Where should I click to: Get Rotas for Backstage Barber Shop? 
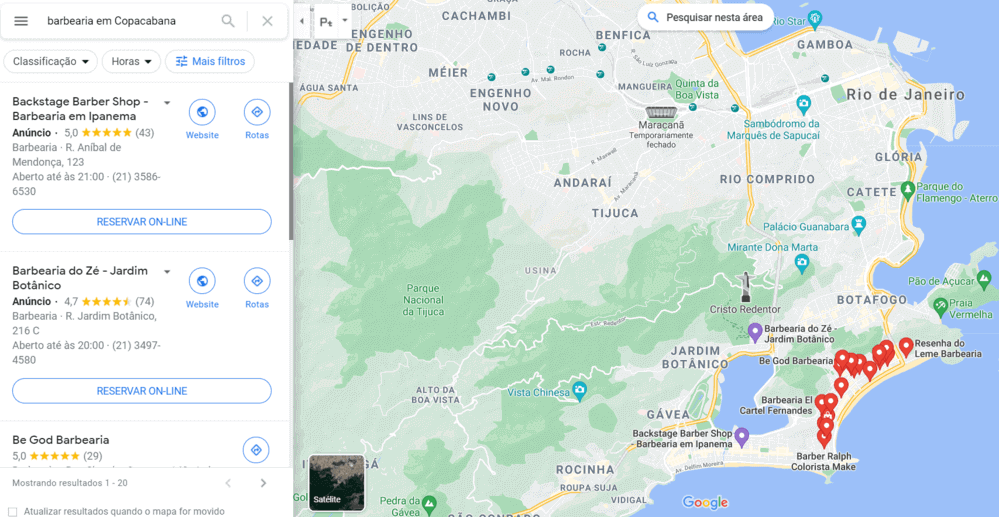[257, 119]
